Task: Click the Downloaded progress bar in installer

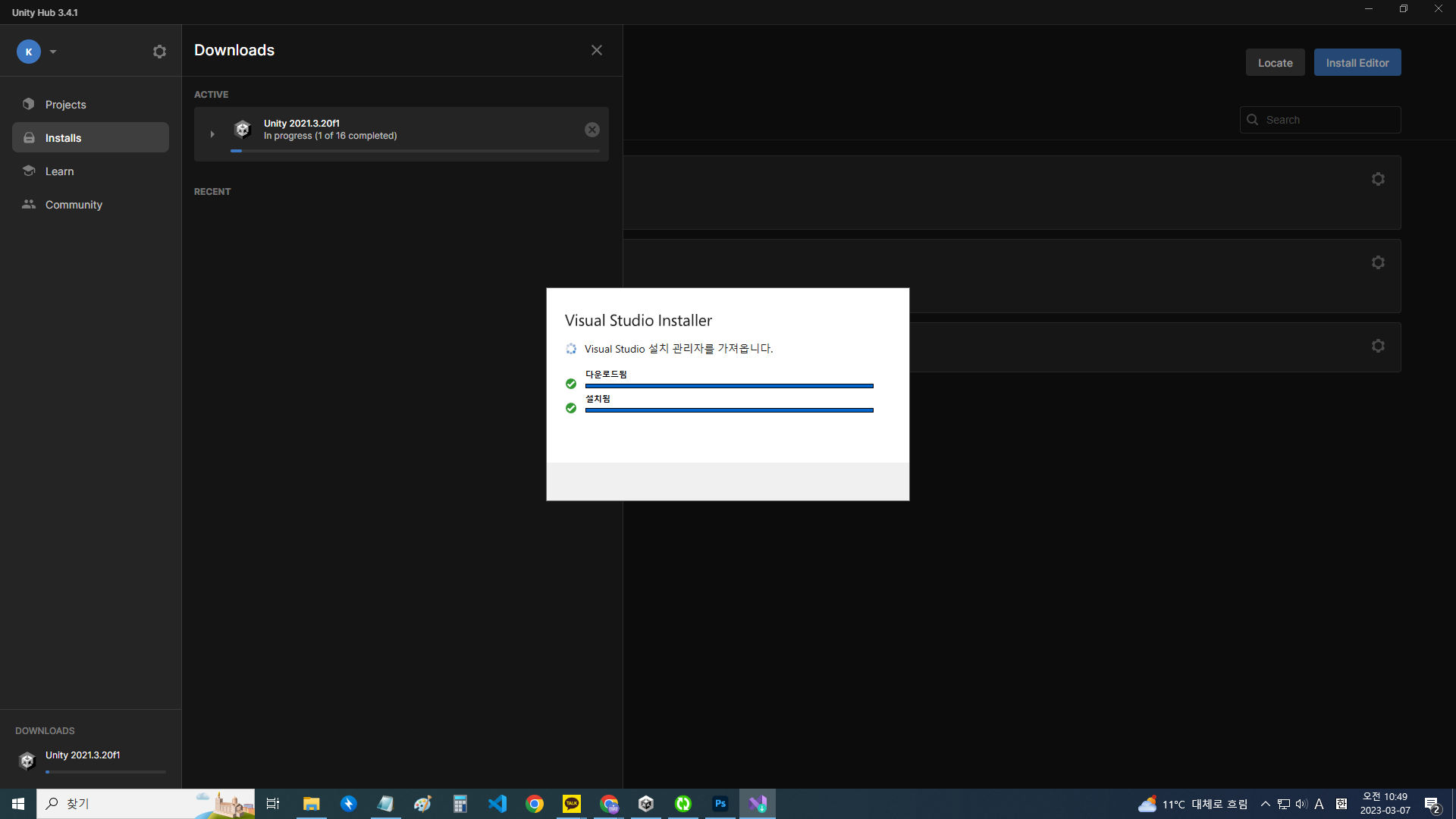Action: [730, 386]
